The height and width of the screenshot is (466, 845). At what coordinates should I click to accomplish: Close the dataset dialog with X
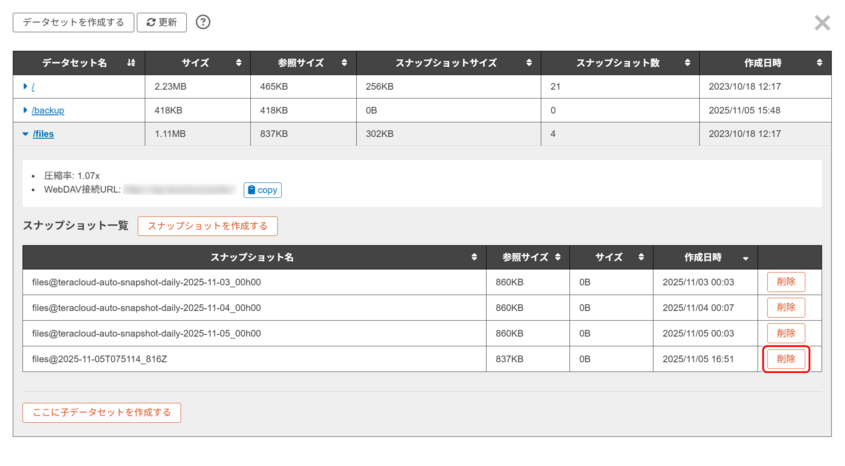[822, 23]
